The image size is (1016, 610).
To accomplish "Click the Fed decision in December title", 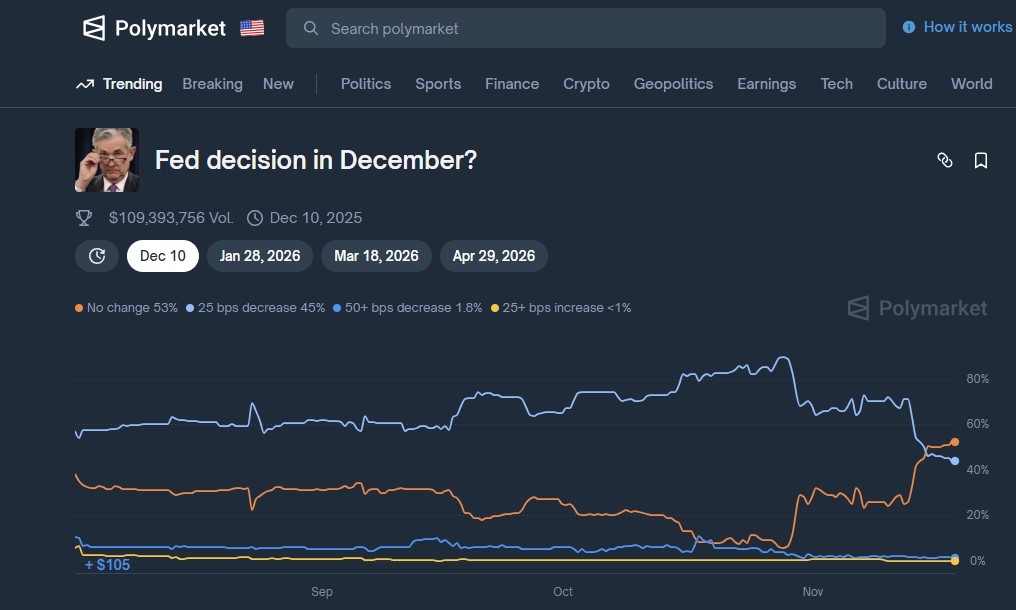I will [x=316, y=160].
